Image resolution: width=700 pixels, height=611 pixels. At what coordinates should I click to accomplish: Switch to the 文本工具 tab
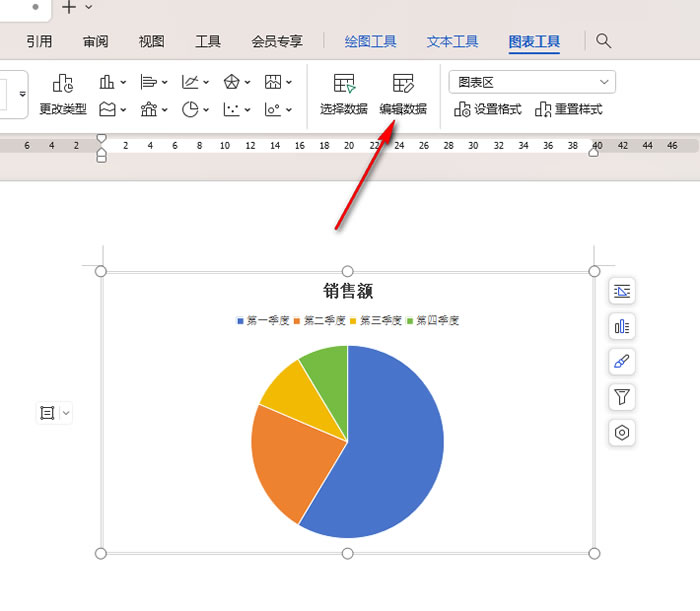452,42
